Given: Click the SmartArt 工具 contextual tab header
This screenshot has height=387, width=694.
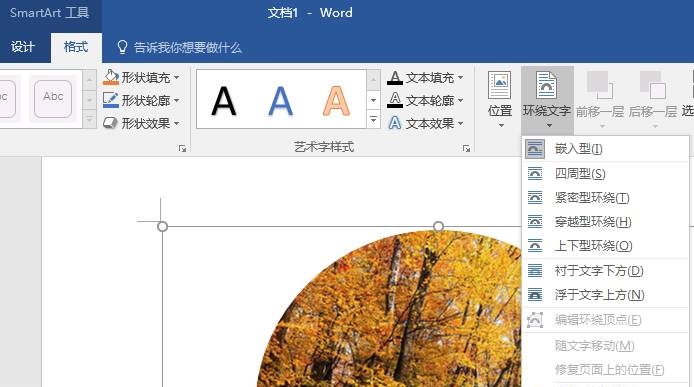Looking at the screenshot, I should pos(50,12).
